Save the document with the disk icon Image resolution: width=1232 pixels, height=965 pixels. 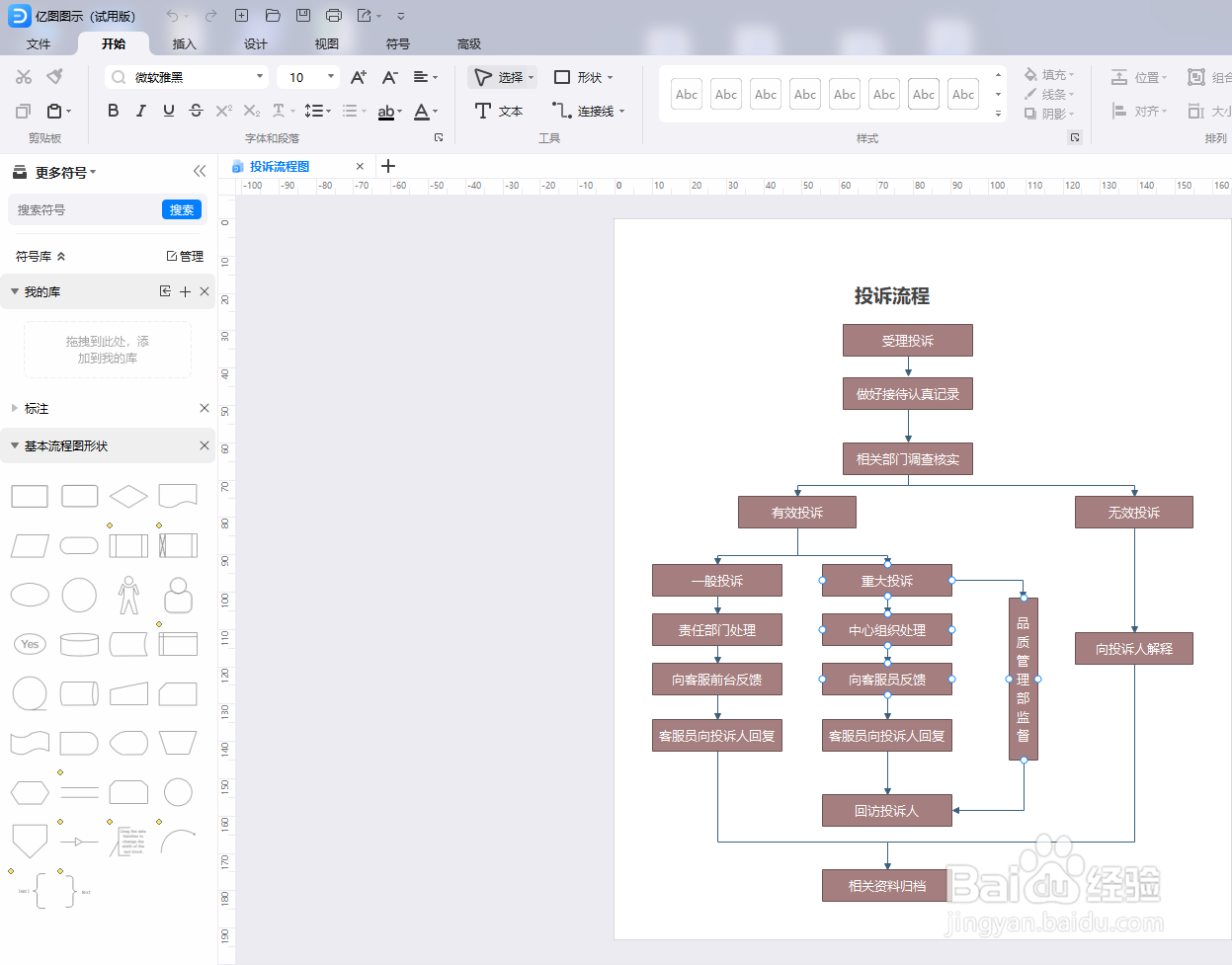[x=303, y=16]
